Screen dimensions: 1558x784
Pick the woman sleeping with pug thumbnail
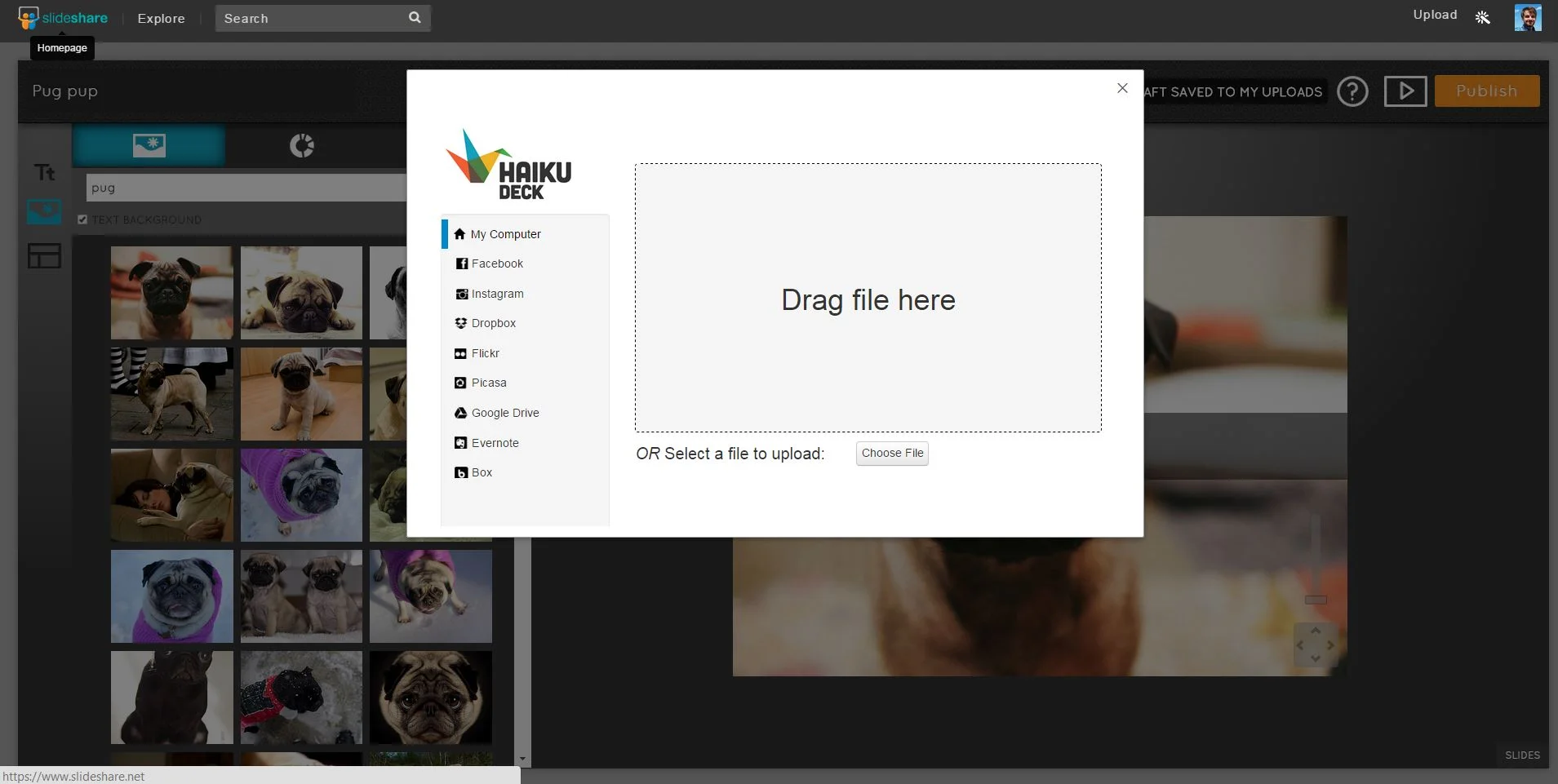click(172, 495)
